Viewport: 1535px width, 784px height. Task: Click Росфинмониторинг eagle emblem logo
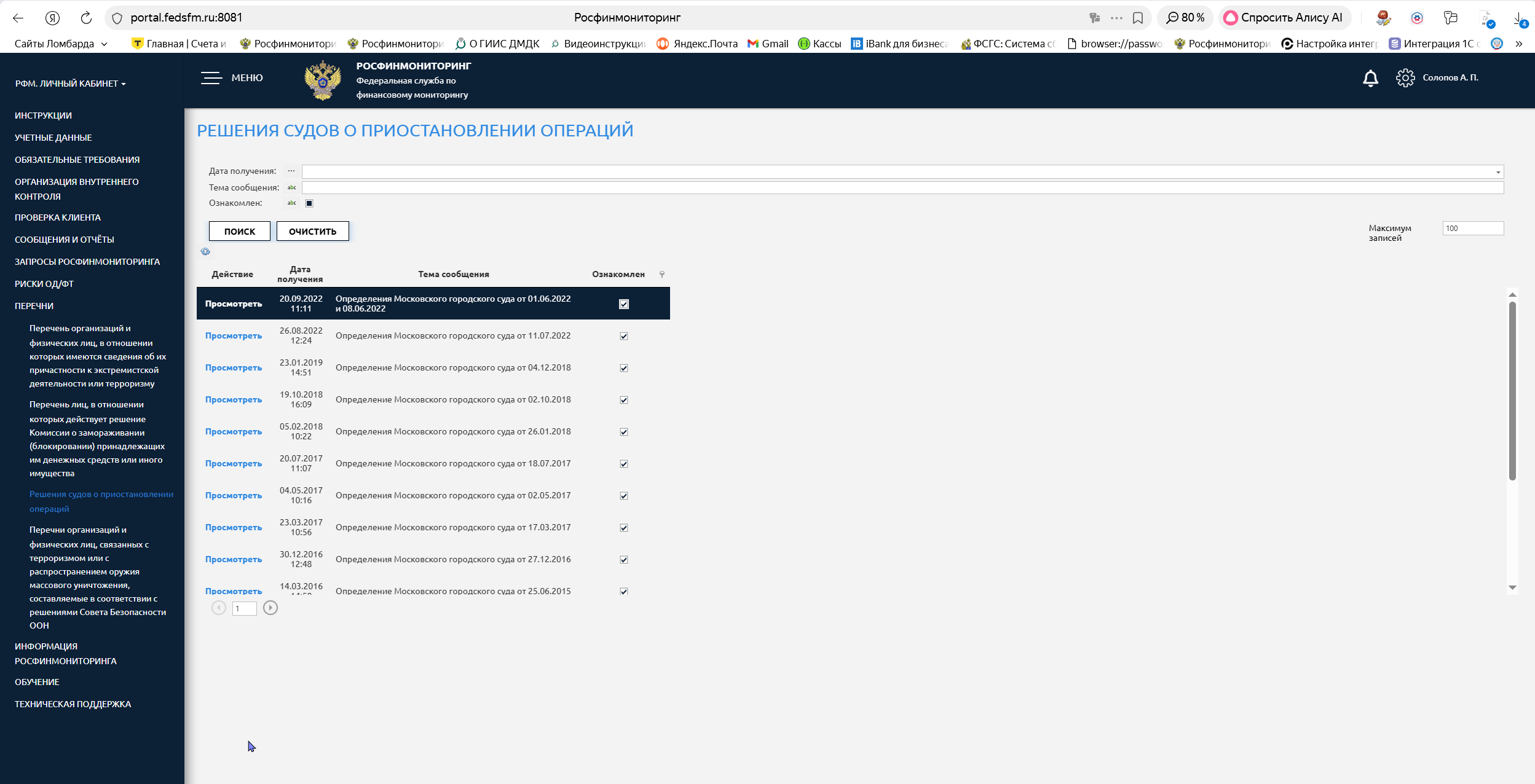(323, 80)
